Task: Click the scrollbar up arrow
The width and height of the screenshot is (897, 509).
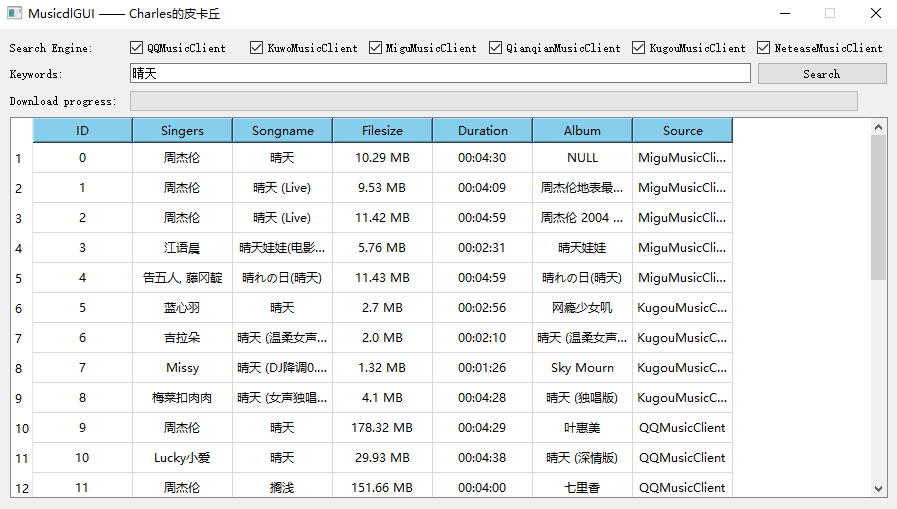Action: click(879, 127)
